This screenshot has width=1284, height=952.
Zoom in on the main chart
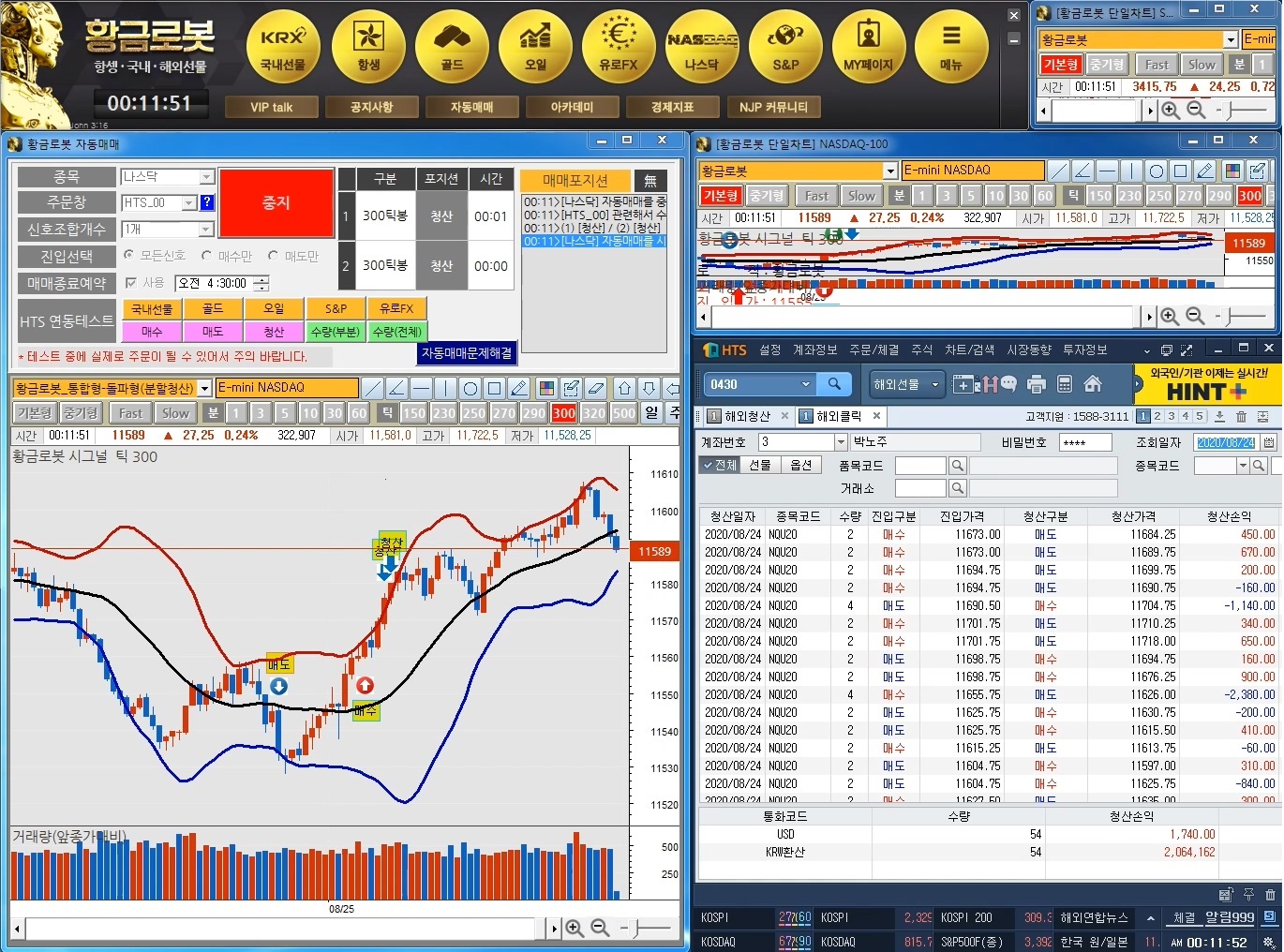tap(575, 928)
